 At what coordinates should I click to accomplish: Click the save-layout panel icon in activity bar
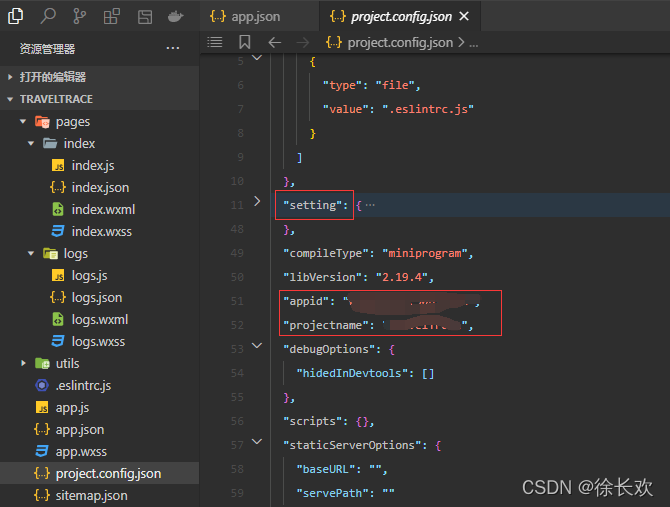145,17
